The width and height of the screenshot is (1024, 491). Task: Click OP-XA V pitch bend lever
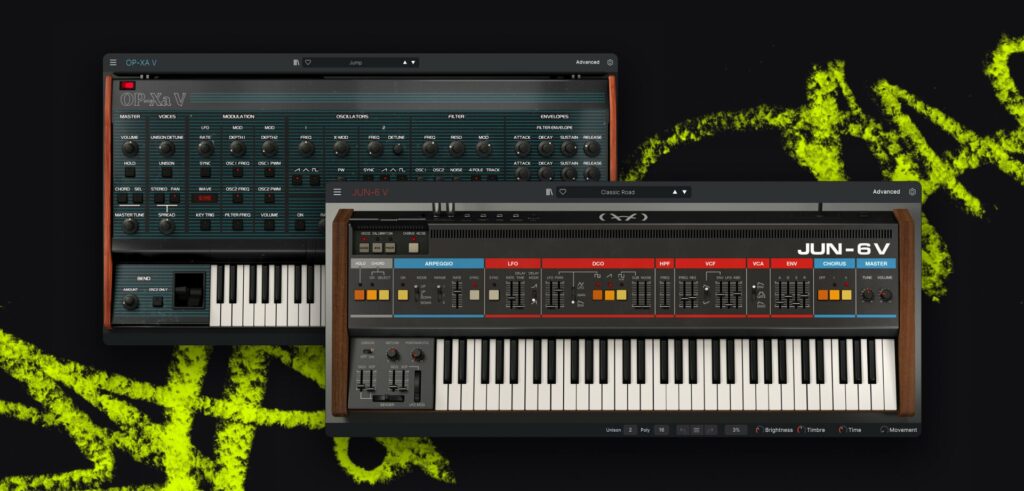click(189, 289)
